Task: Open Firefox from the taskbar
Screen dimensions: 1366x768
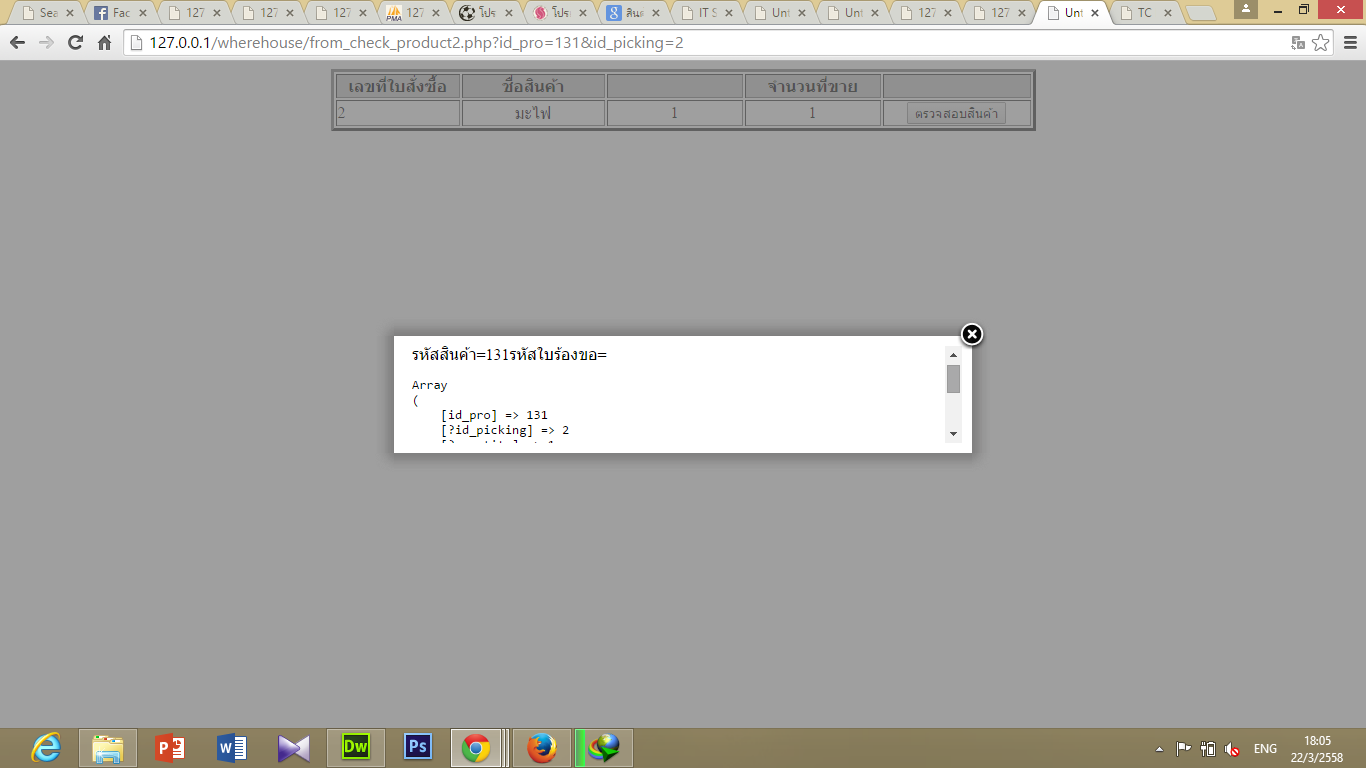Action: 542,748
